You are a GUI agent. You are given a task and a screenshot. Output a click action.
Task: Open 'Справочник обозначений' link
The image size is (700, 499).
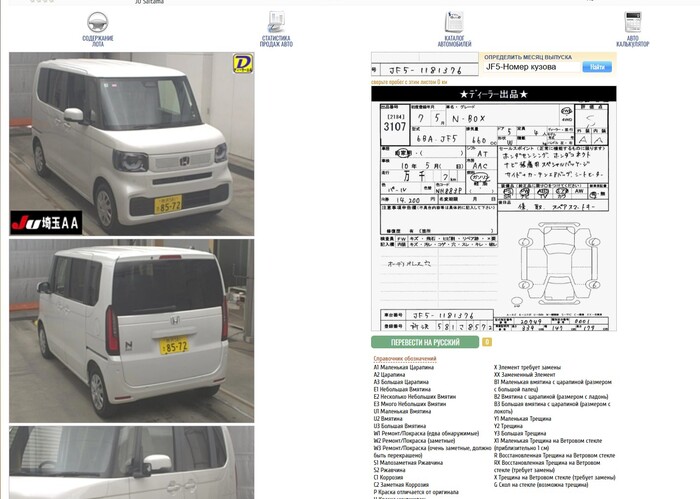coord(405,358)
